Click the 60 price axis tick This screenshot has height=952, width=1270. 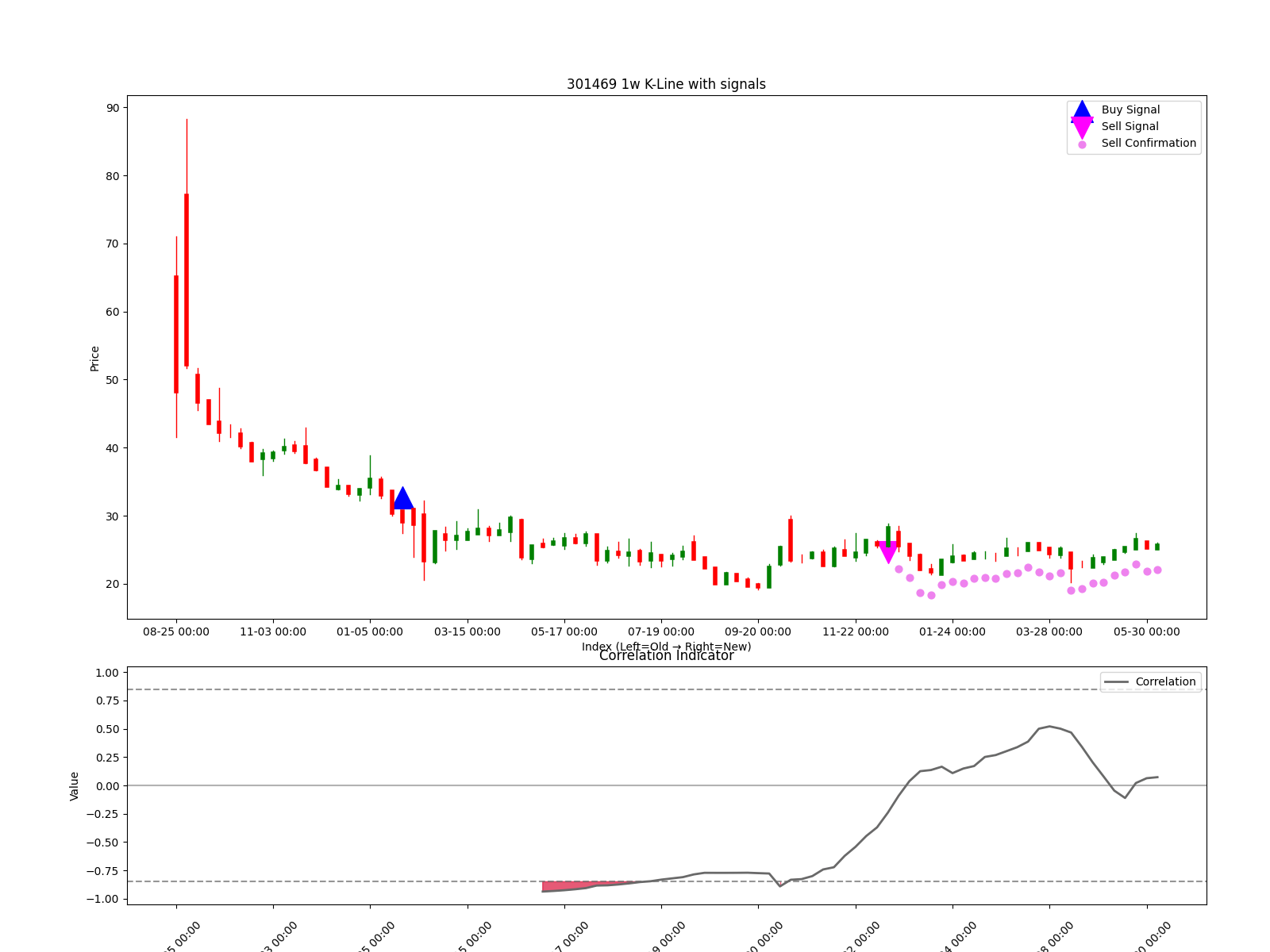click(113, 312)
